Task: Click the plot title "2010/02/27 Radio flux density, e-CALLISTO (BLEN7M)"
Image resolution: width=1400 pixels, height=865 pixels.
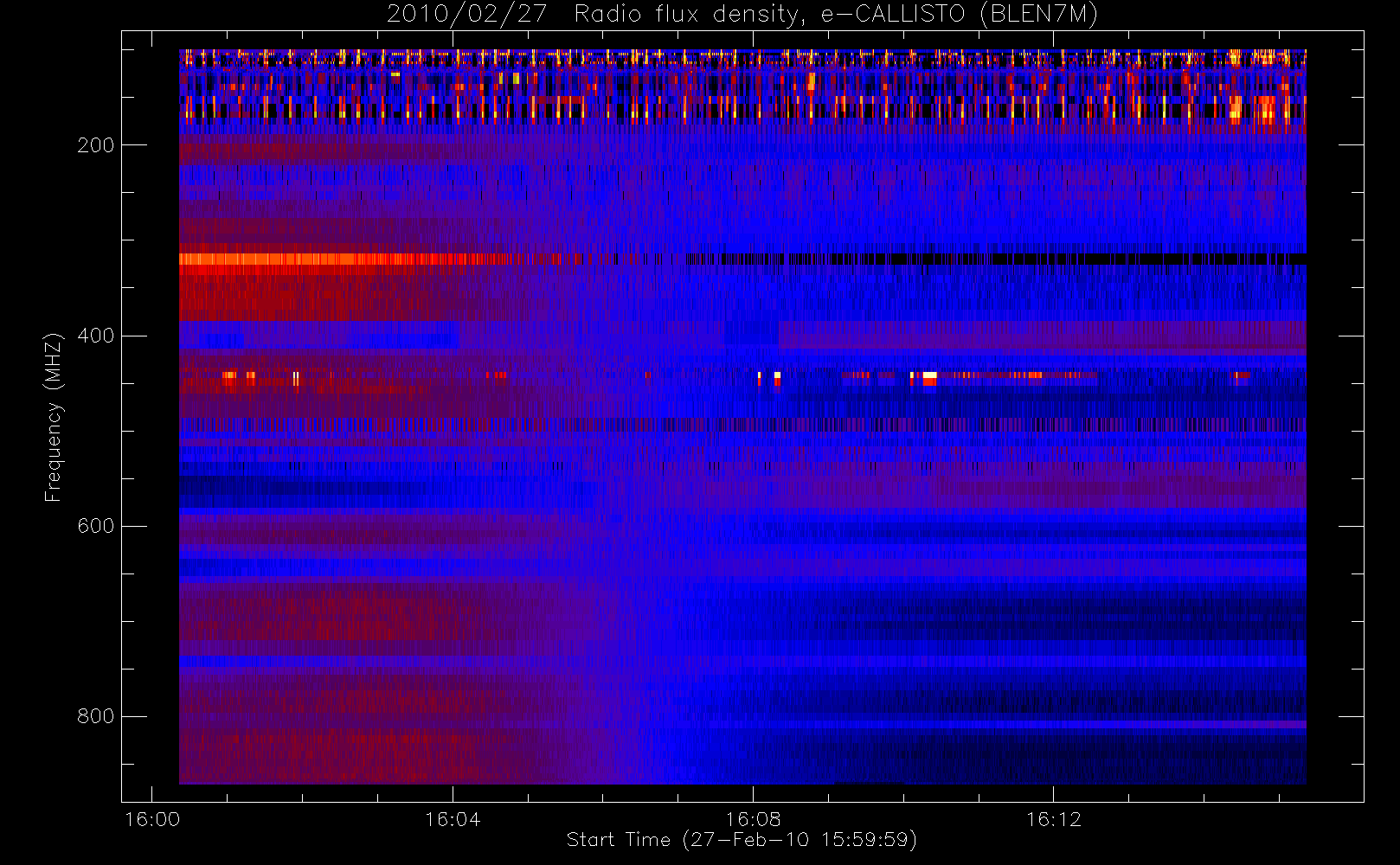Action: pos(742,15)
